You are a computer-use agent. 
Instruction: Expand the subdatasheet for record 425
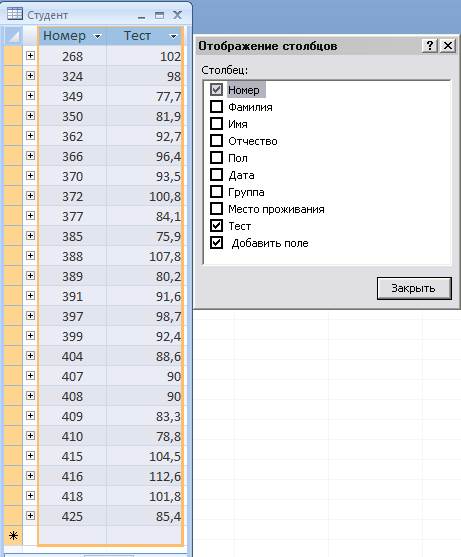pyautogui.click(x=30, y=516)
